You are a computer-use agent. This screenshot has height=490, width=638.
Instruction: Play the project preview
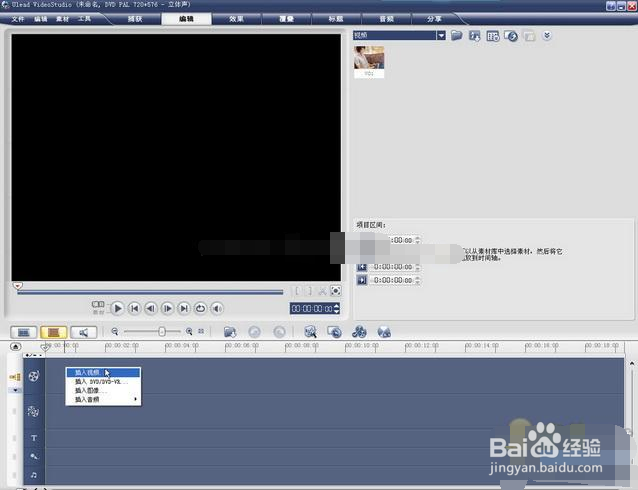coord(117,308)
